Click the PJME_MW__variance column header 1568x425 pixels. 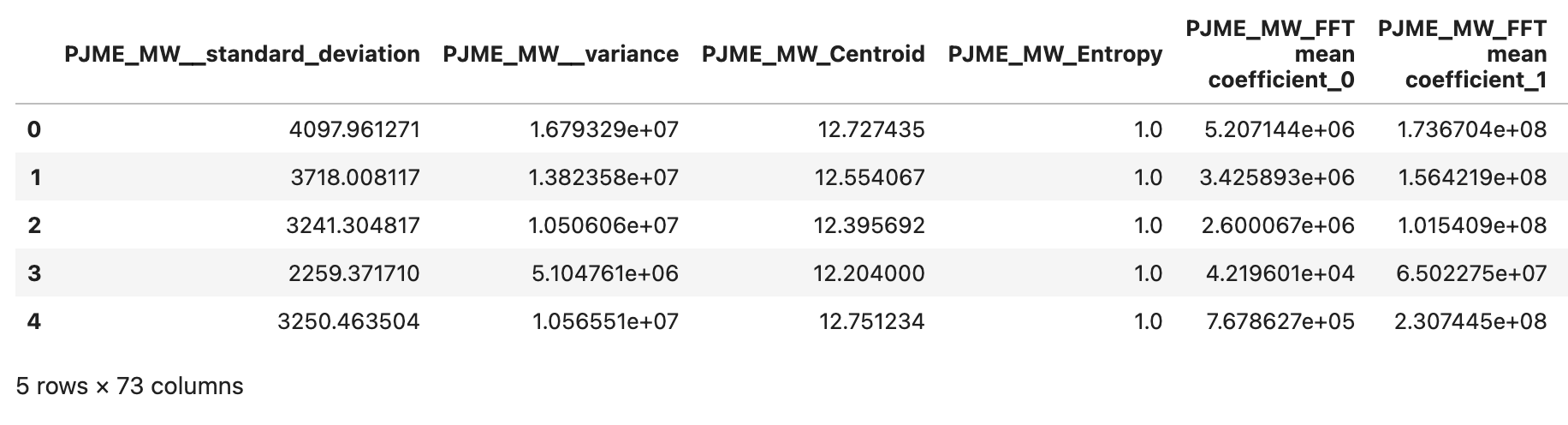click(561, 55)
